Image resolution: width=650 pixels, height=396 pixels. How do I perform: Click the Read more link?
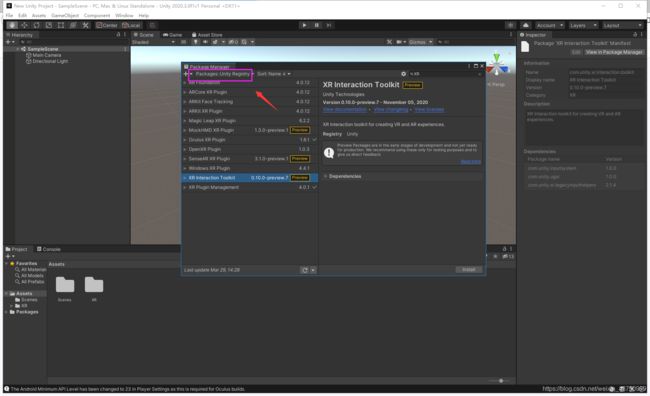click(x=471, y=162)
